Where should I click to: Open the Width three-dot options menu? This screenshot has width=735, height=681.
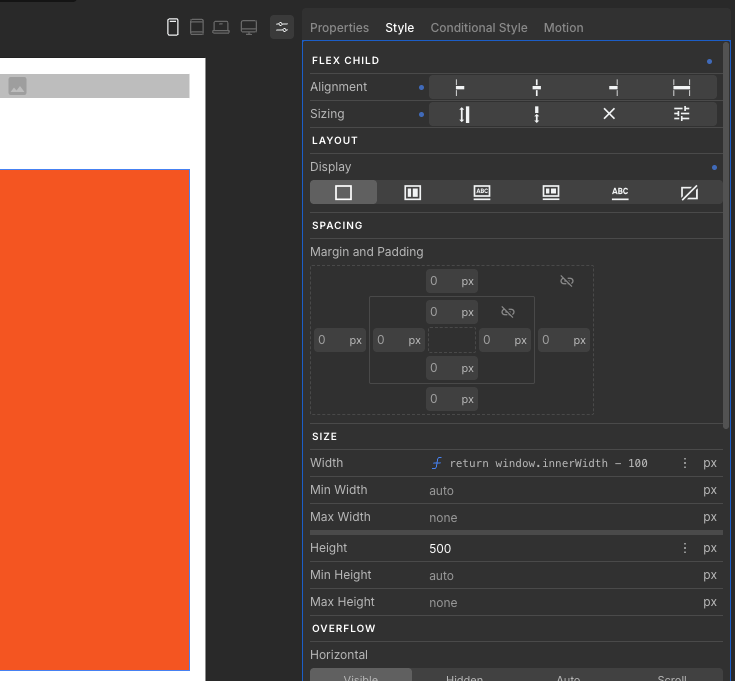(x=685, y=463)
